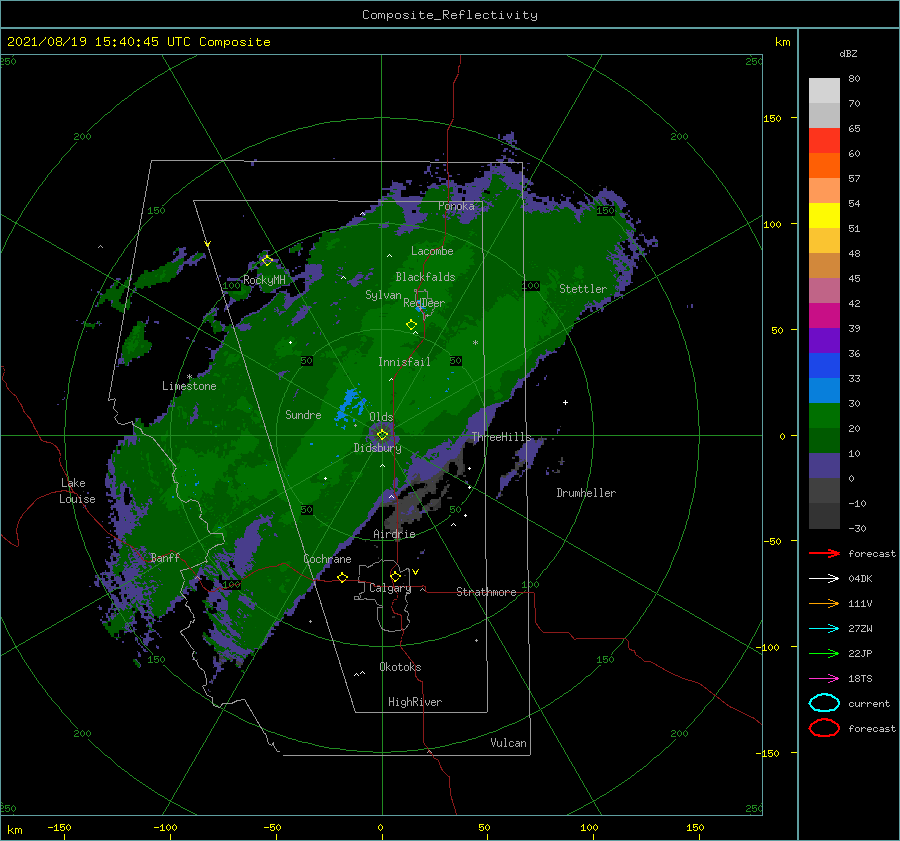Click the Innisfail town label
900x841 pixels.
click(x=404, y=362)
